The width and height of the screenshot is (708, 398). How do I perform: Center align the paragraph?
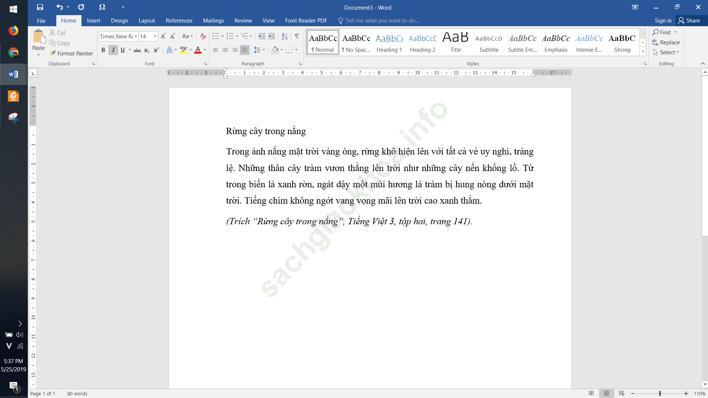225,50
